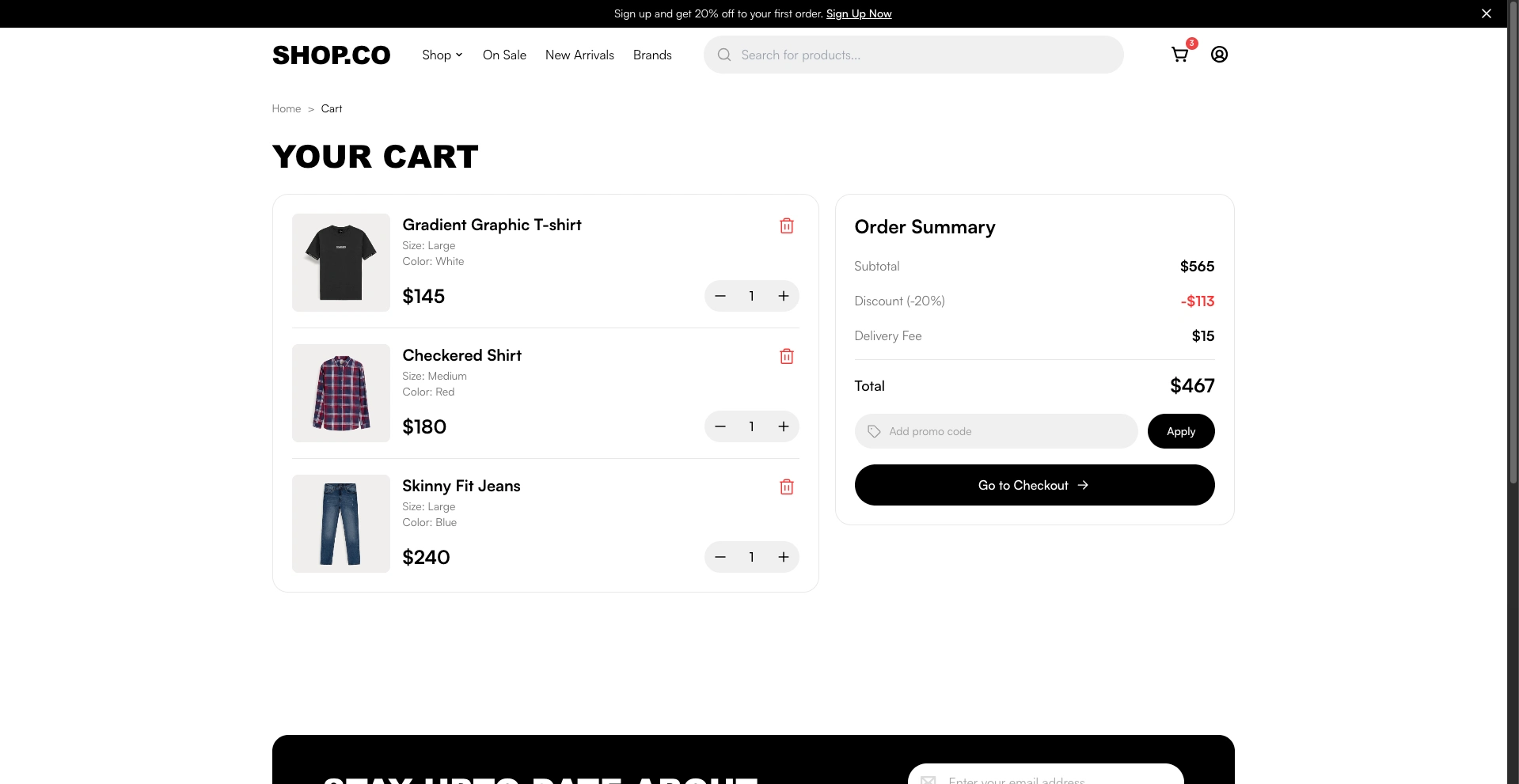This screenshot has height=784, width=1519.
Task: Expand the Shop dropdown menu
Action: pos(442,55)
